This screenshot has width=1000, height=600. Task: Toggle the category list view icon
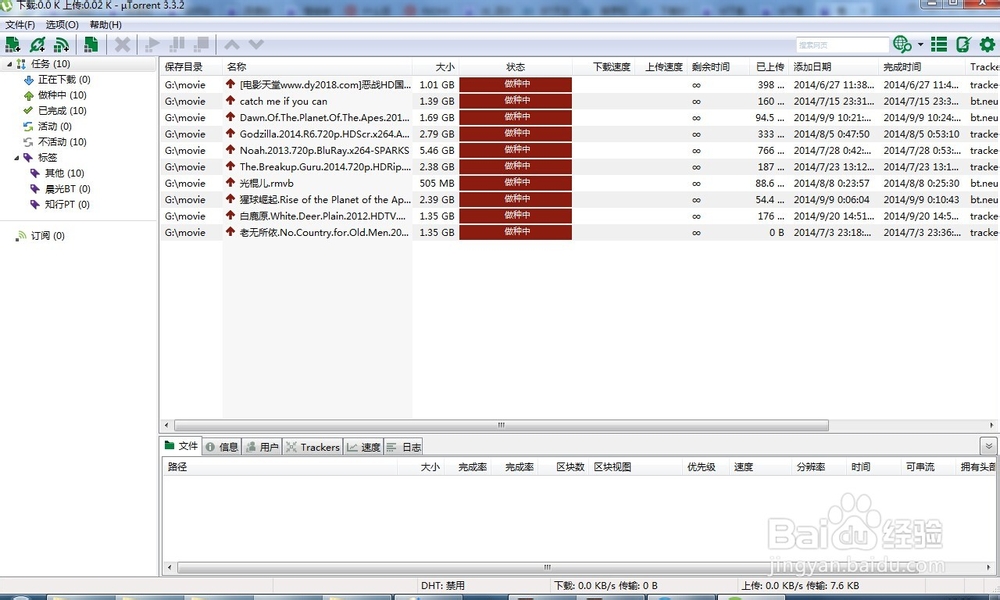tap(939, 44)
